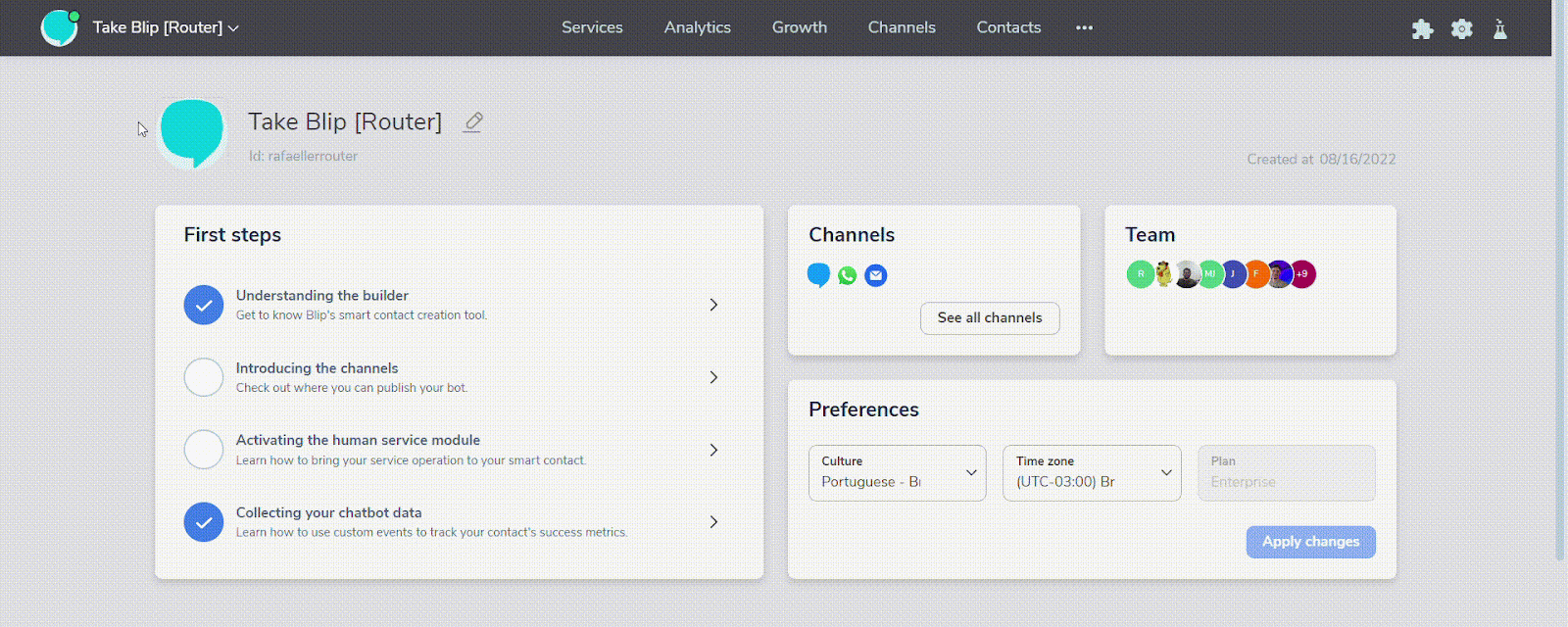Screen dimensions: 1568x627
Task: Open the 'Activating the human service module' title
Action: [x=358, y=440]
